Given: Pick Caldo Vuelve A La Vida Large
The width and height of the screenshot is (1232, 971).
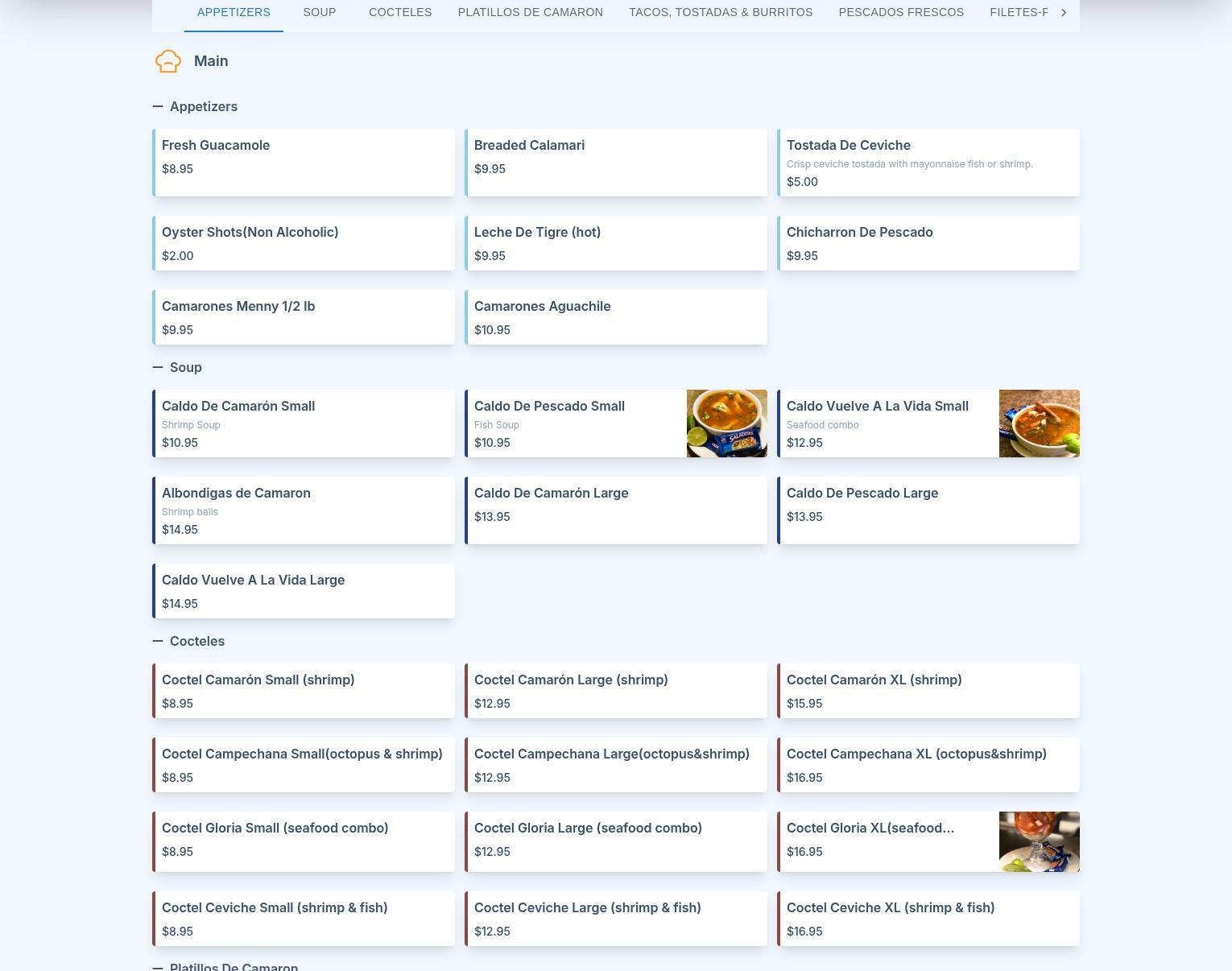Looking at the screenshot, I should 304,591.
